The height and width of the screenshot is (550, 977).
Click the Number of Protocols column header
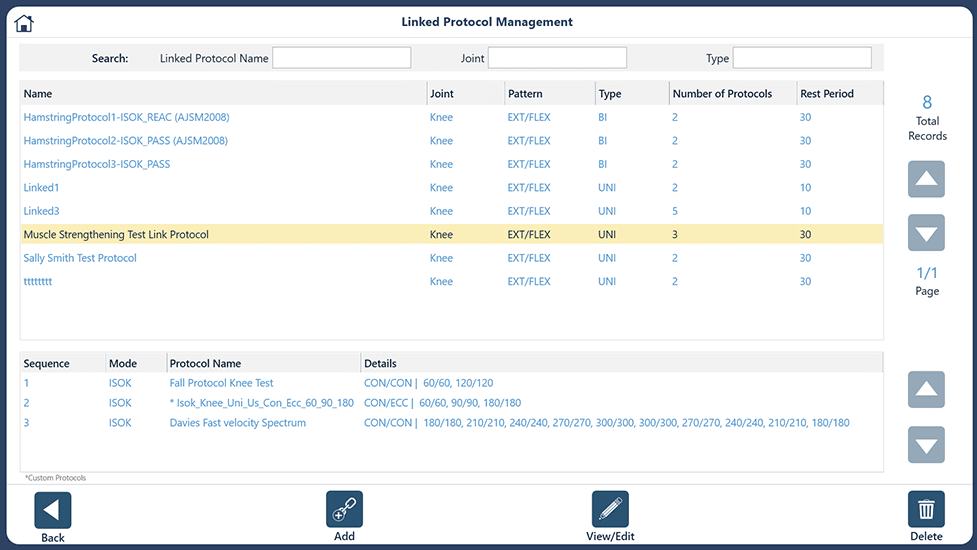coord(722,94)
